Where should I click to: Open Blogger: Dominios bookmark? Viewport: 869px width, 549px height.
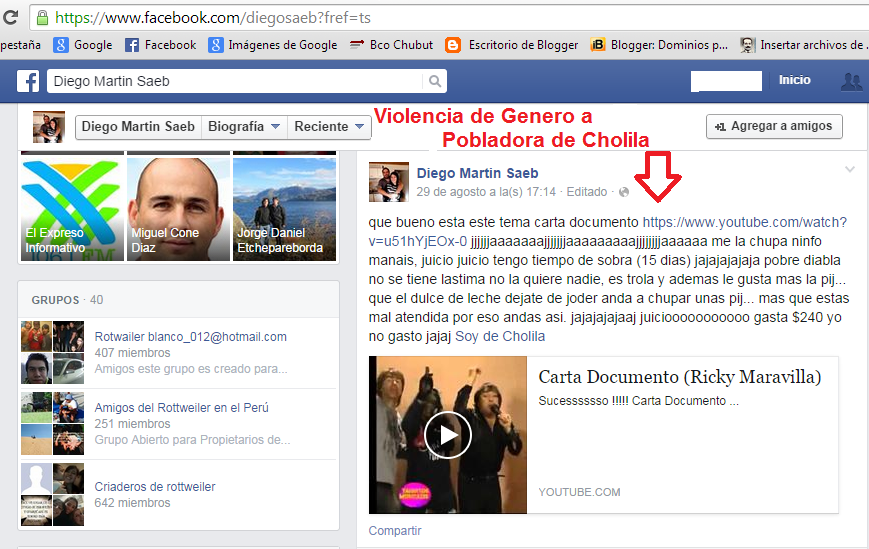[659, 45]
